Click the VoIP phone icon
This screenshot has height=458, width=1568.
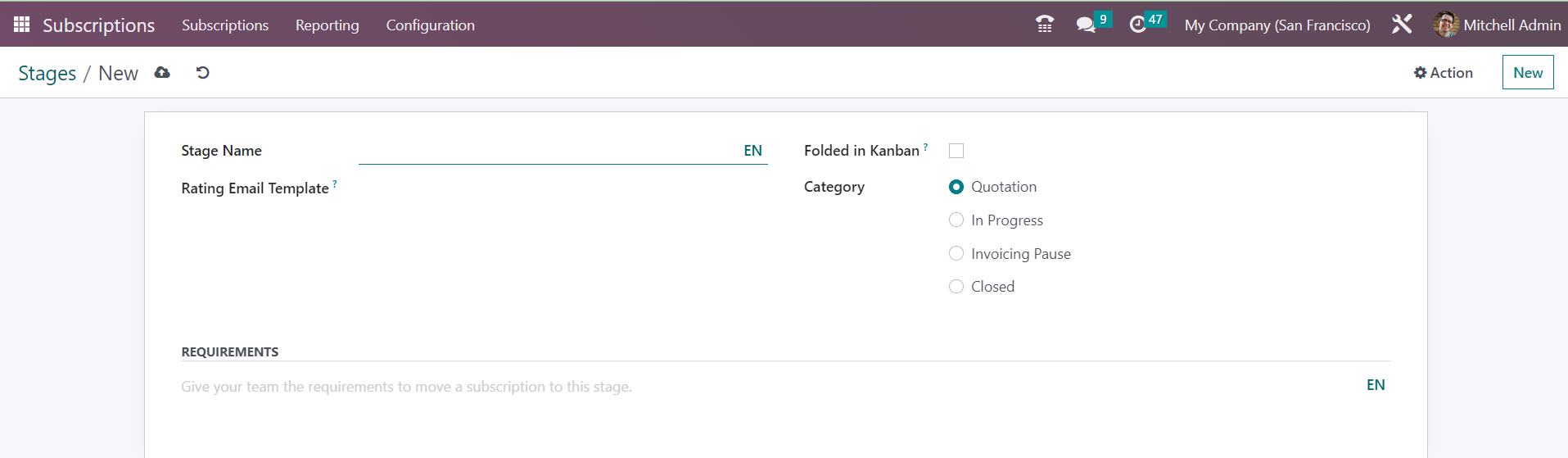coord(1045,25)
